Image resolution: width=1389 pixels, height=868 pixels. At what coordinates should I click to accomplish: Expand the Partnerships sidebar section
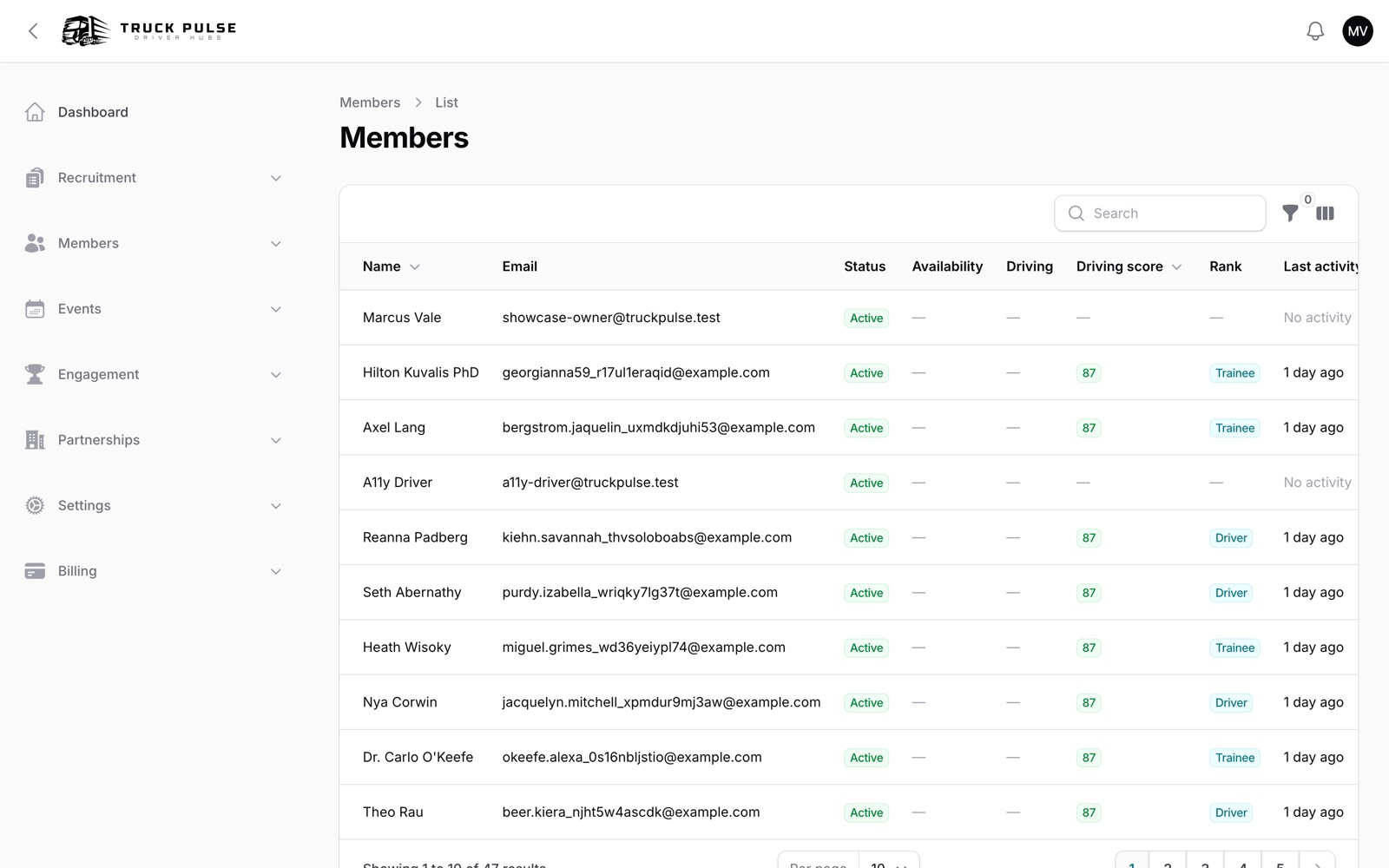click(x=276, y=440)
